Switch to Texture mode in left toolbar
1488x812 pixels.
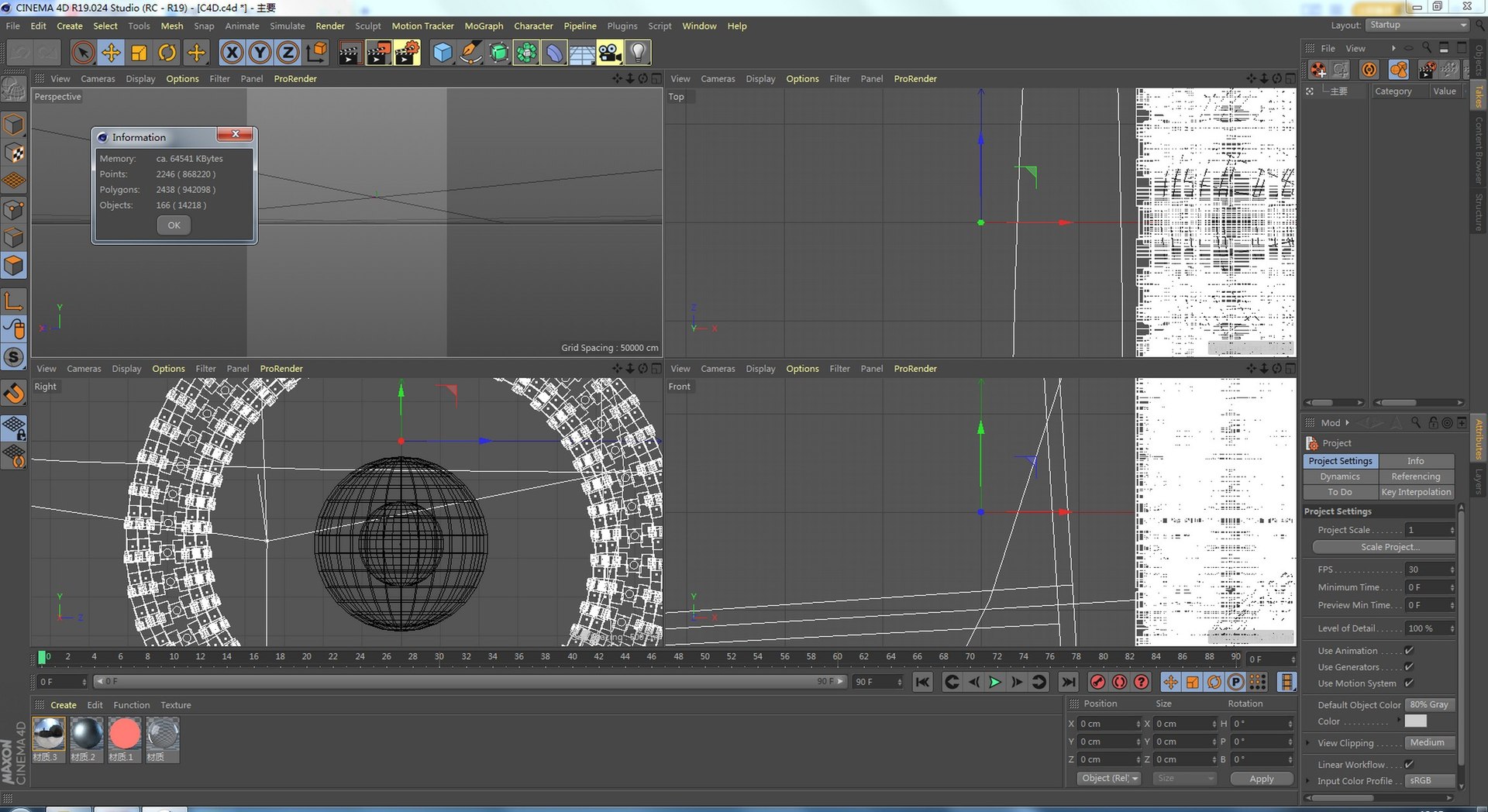point(14,153)
